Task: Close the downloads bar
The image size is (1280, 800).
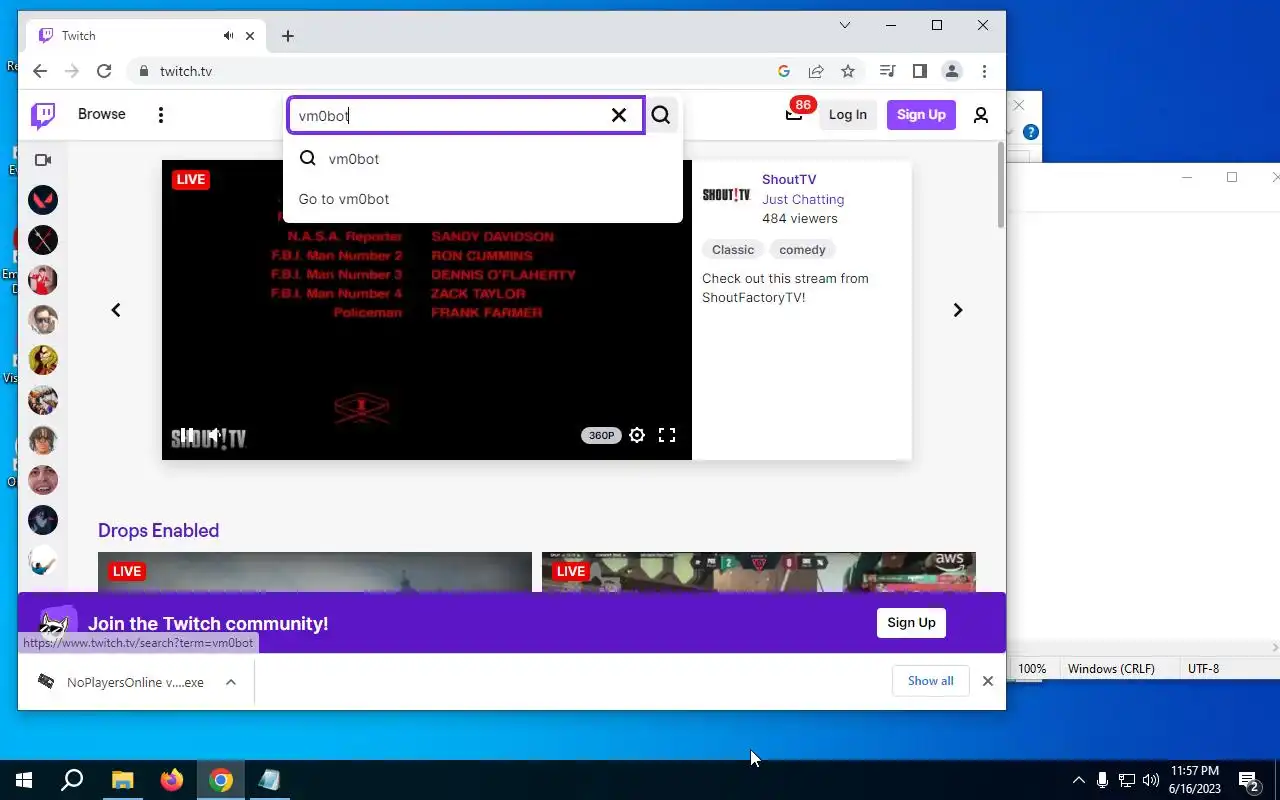Action: pos(988,681)
